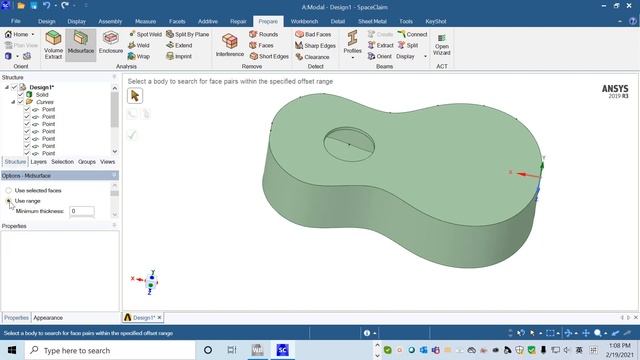Open the Measure ribbon tab
Image resolution: width=640 pixels, height=360 pixels.
(x=145, y=21)
